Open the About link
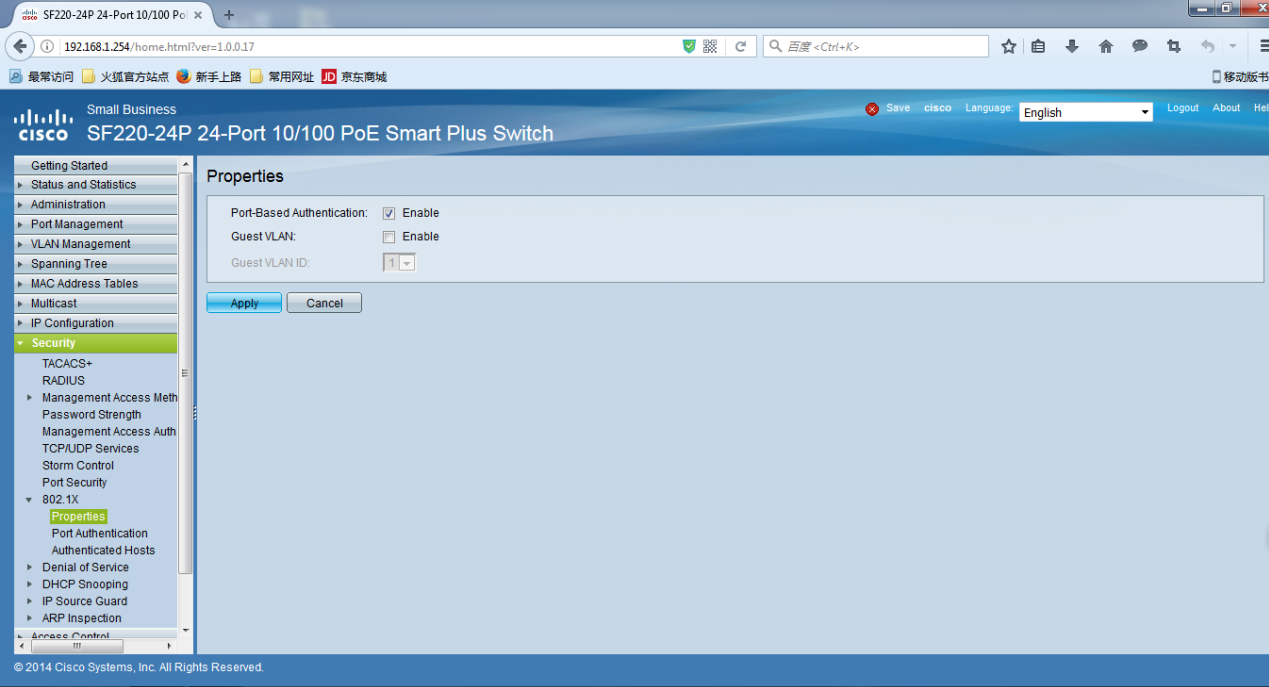 [x=1226, y=108]
